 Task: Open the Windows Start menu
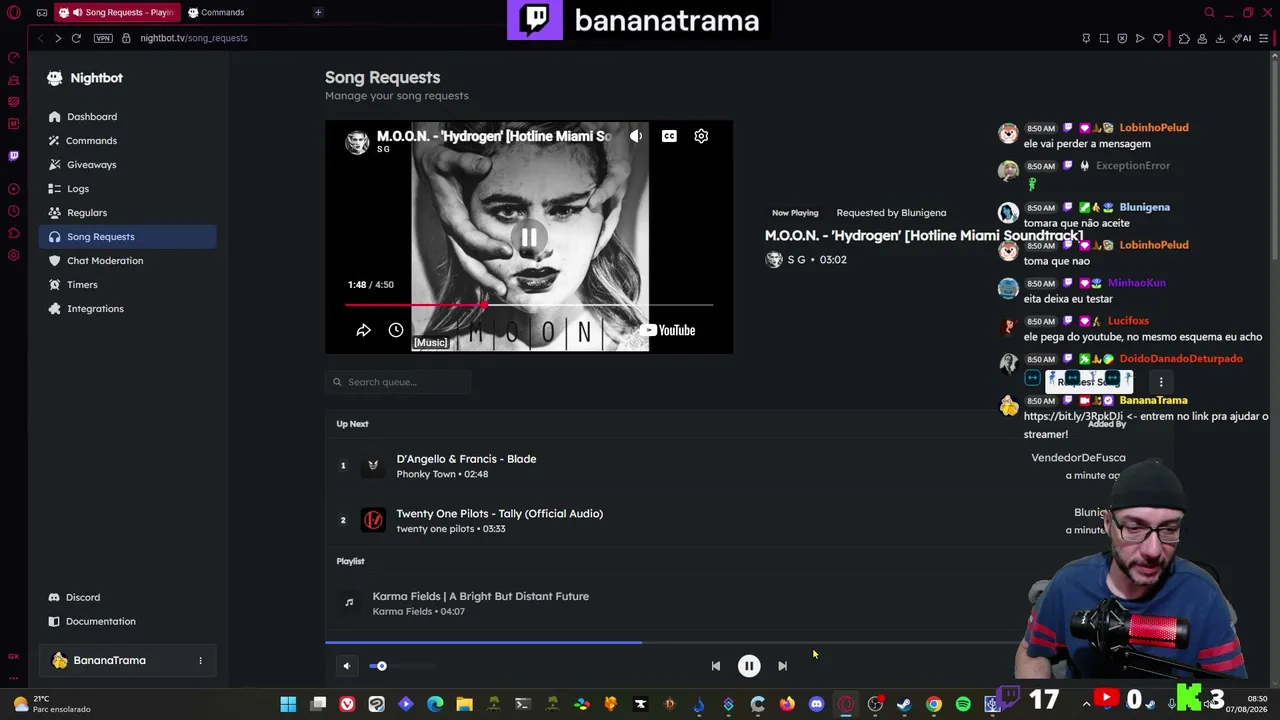pos(288,704)
